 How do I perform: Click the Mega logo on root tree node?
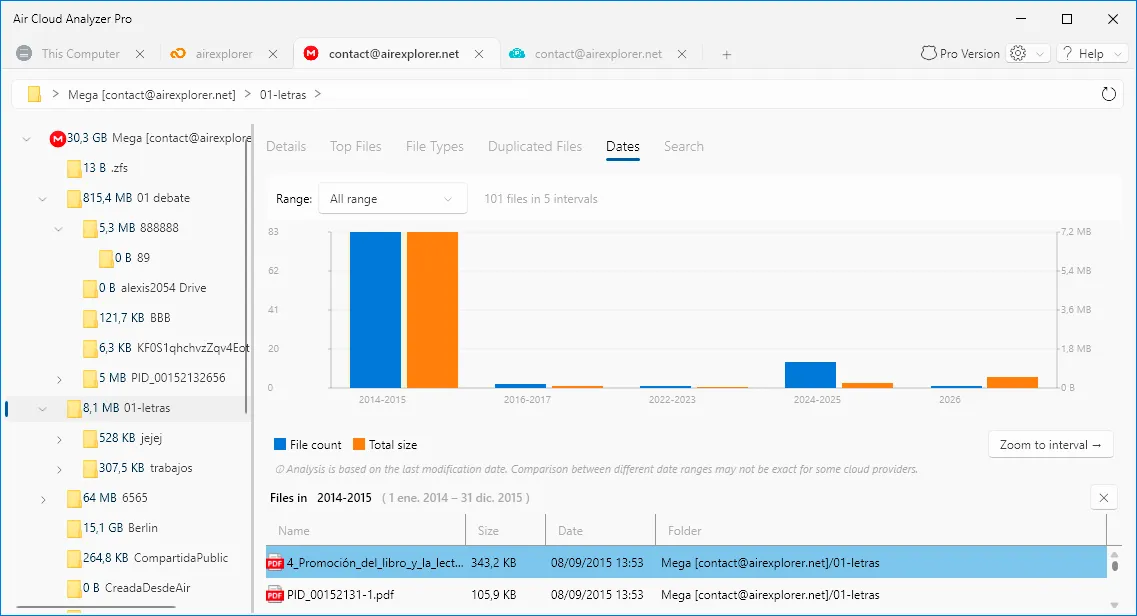pos(57,138)
